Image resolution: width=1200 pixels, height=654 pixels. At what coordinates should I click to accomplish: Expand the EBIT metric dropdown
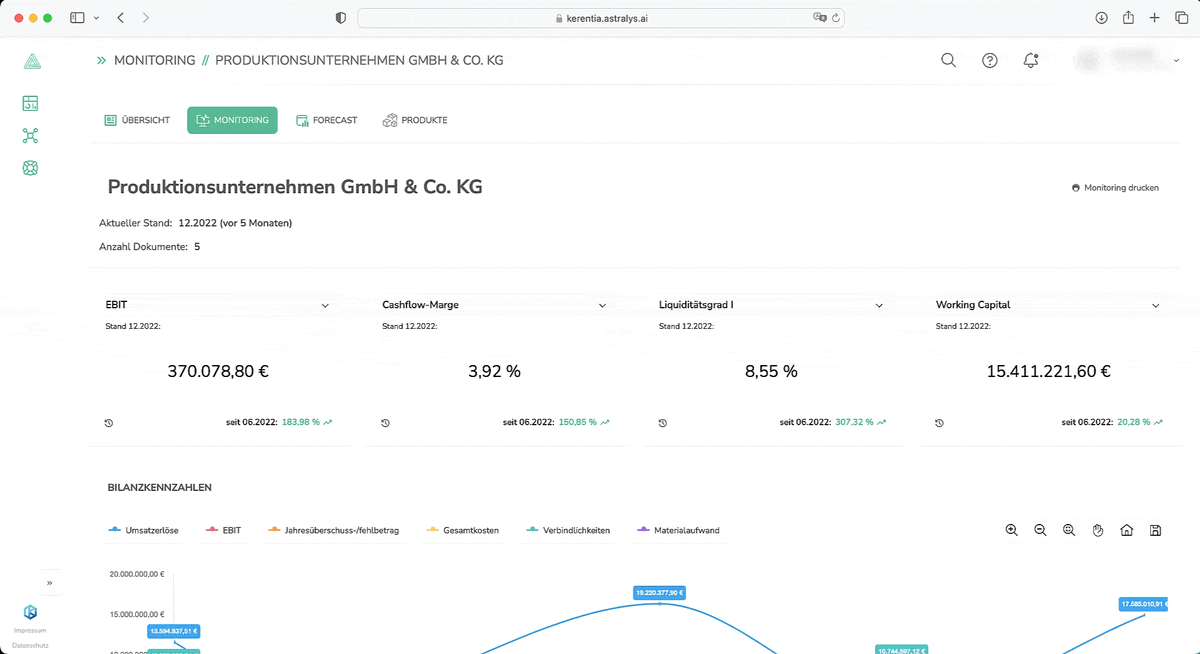point(325,306)
